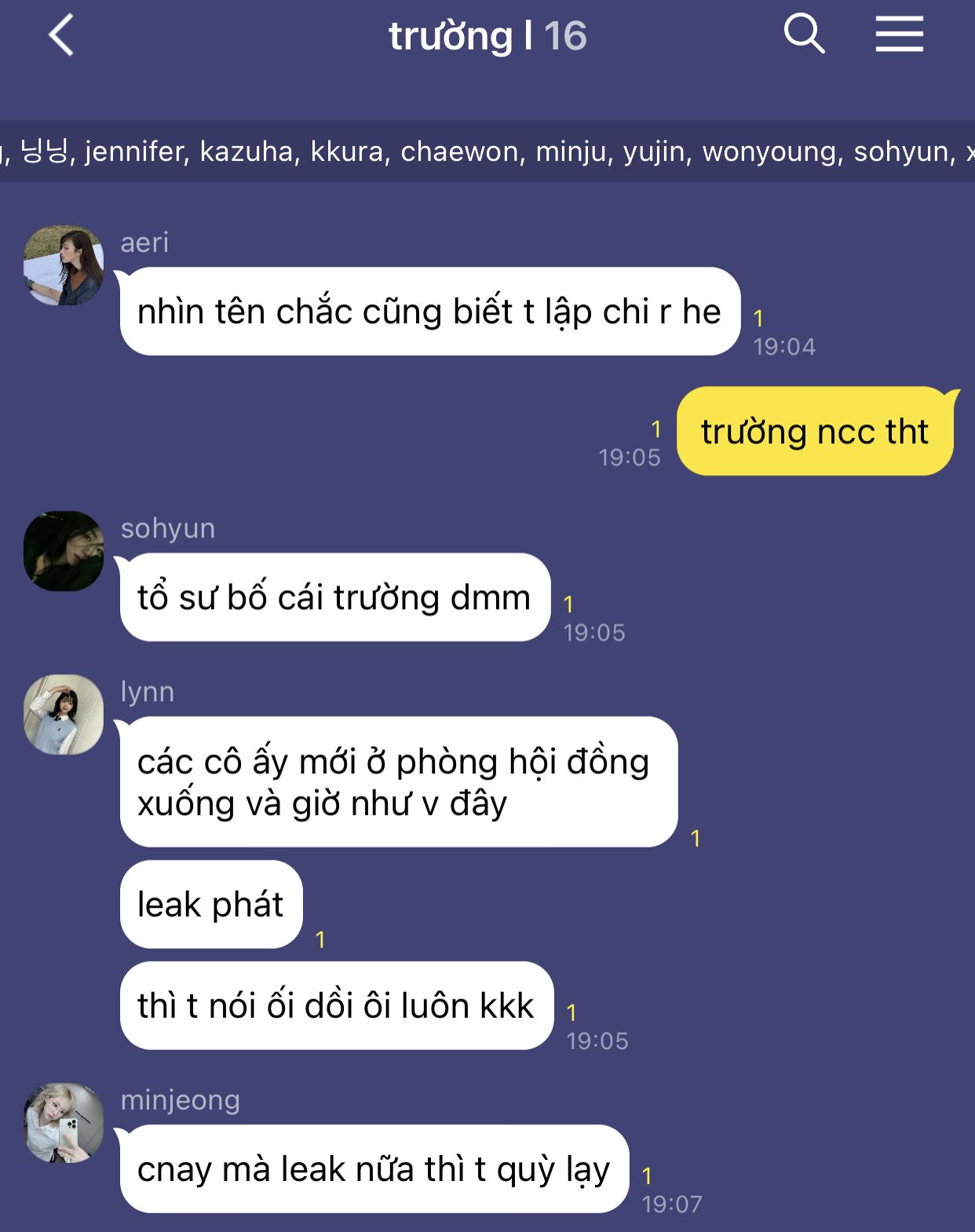Select yellow bubble trường ncc tht
975x1232 pixels.
[x=815, y=431]
